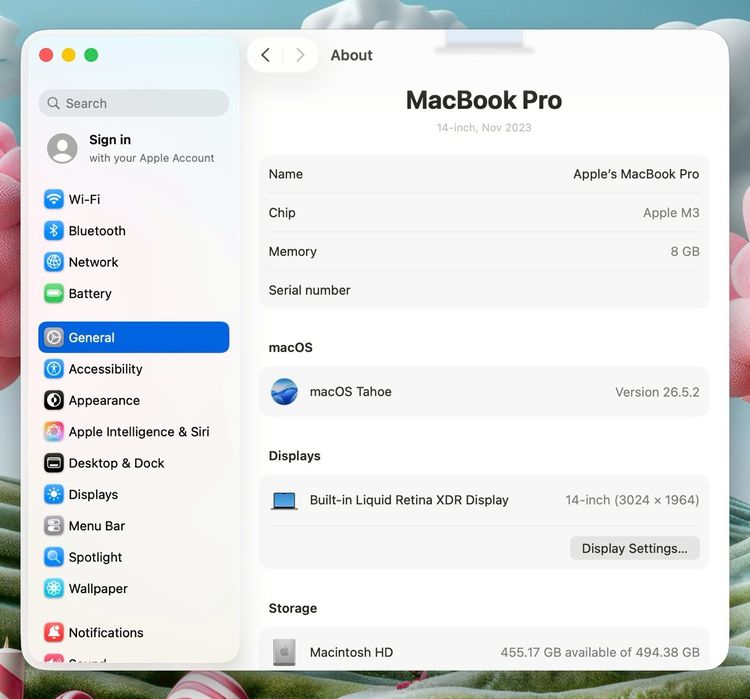750x699 pixels.
Task: Click the green Battery icon
Action: coord(54,293)
